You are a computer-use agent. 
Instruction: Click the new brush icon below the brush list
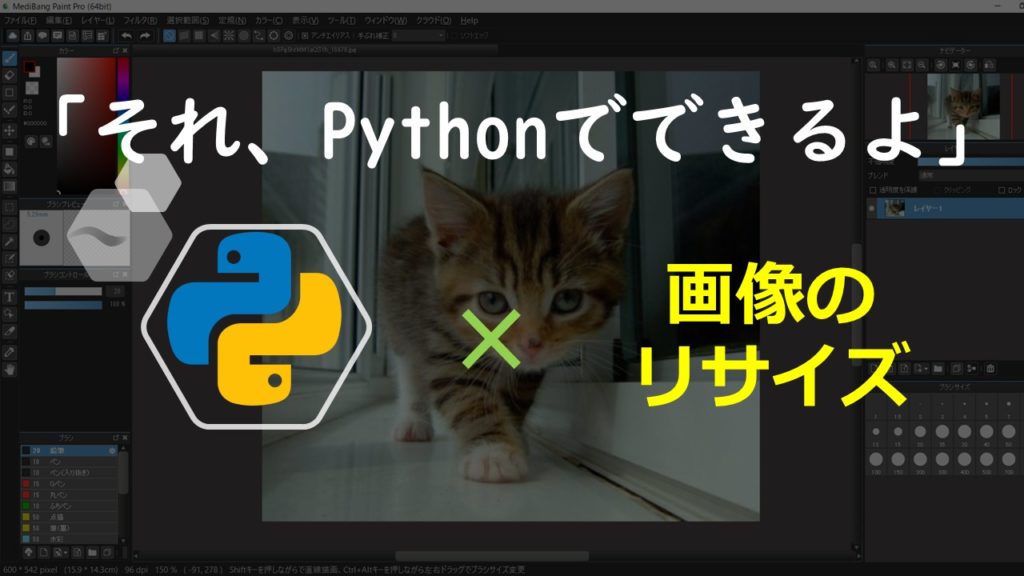(44, 553)
